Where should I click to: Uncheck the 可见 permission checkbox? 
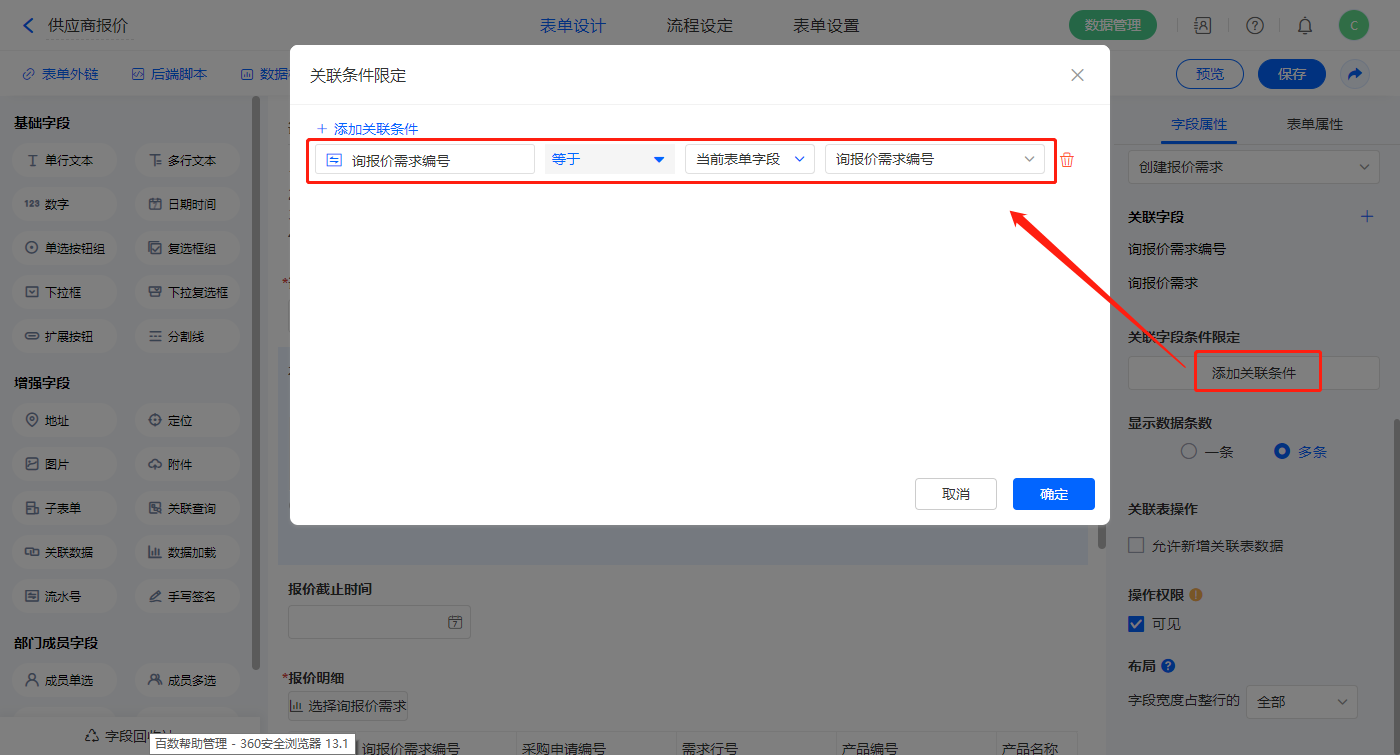1136,624
